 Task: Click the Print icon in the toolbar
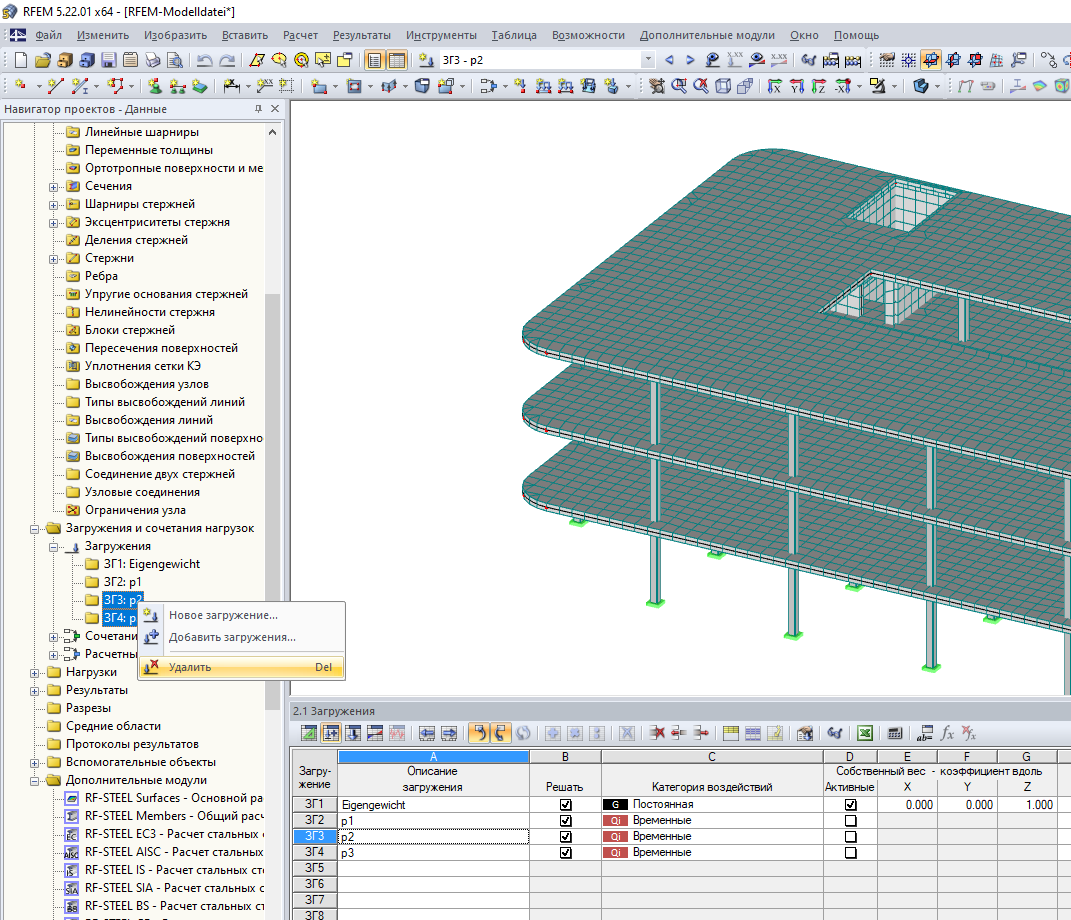(x=152, y=60)
